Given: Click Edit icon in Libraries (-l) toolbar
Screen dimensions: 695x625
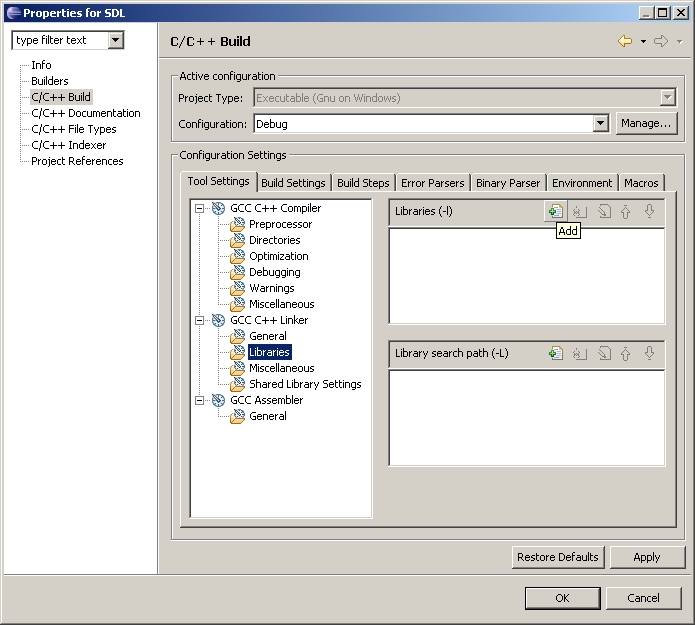Looking at the screenshot, I should [603, 211].
